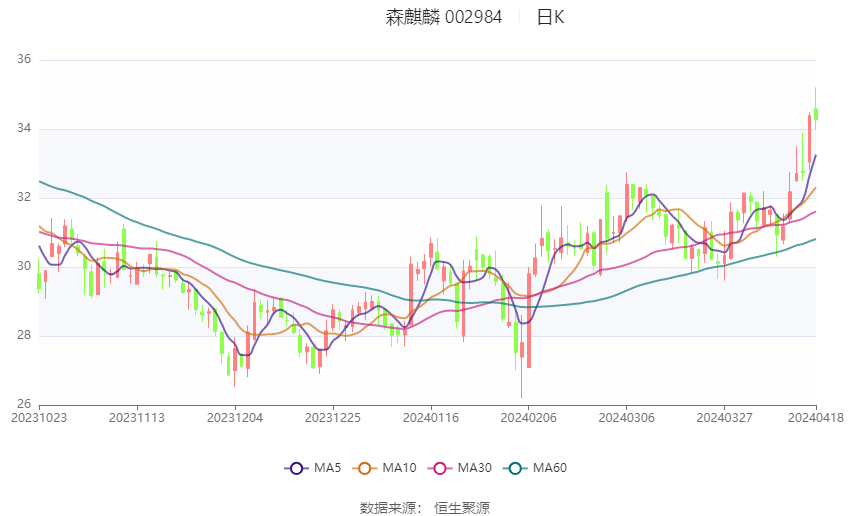This screenshot has height=516, width=850.
Task: Click the MA60 teal legend marker icon
Action: coord(515,467)
